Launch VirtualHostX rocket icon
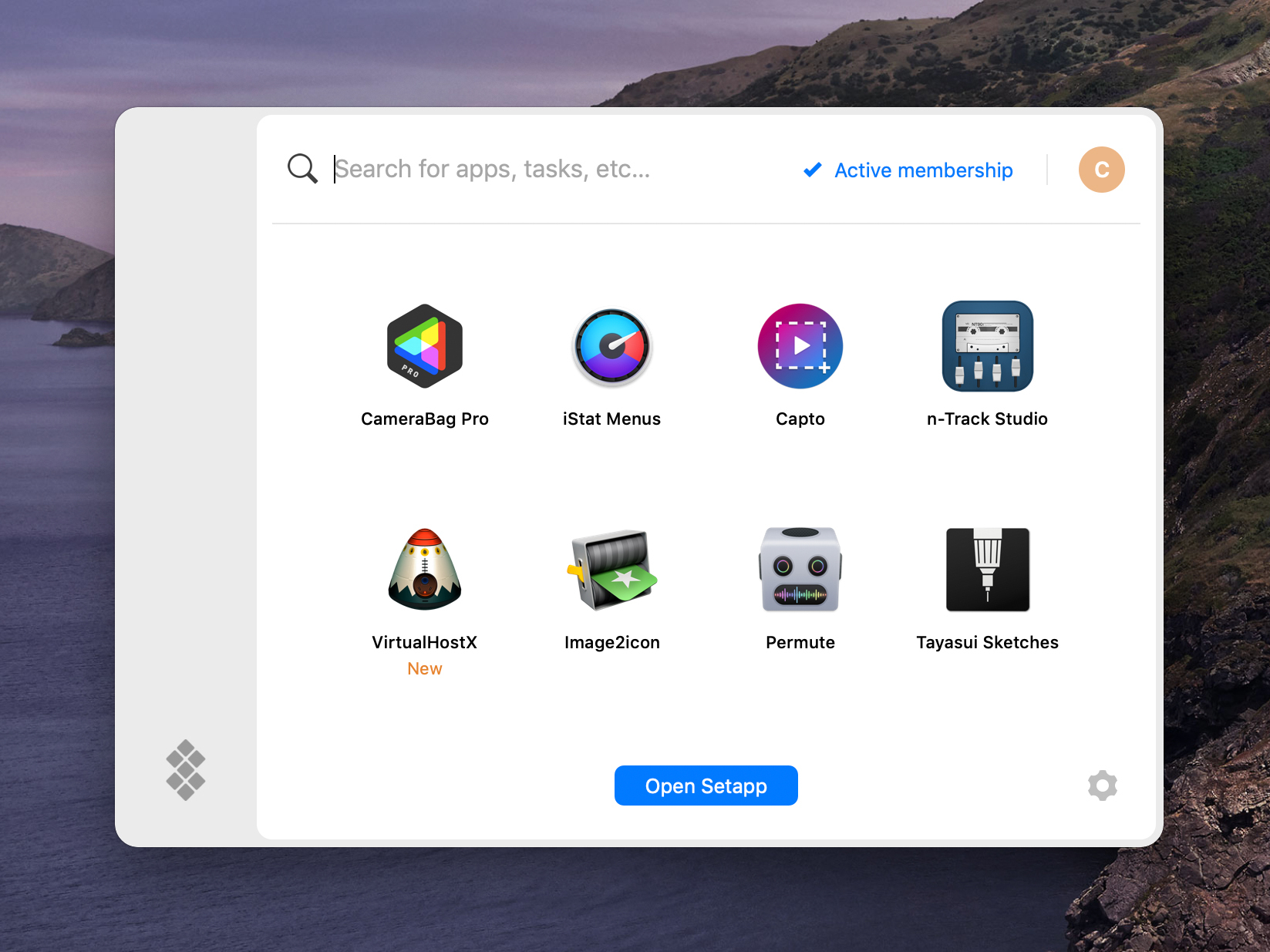The image size is (1270, 952). (425, 569)
